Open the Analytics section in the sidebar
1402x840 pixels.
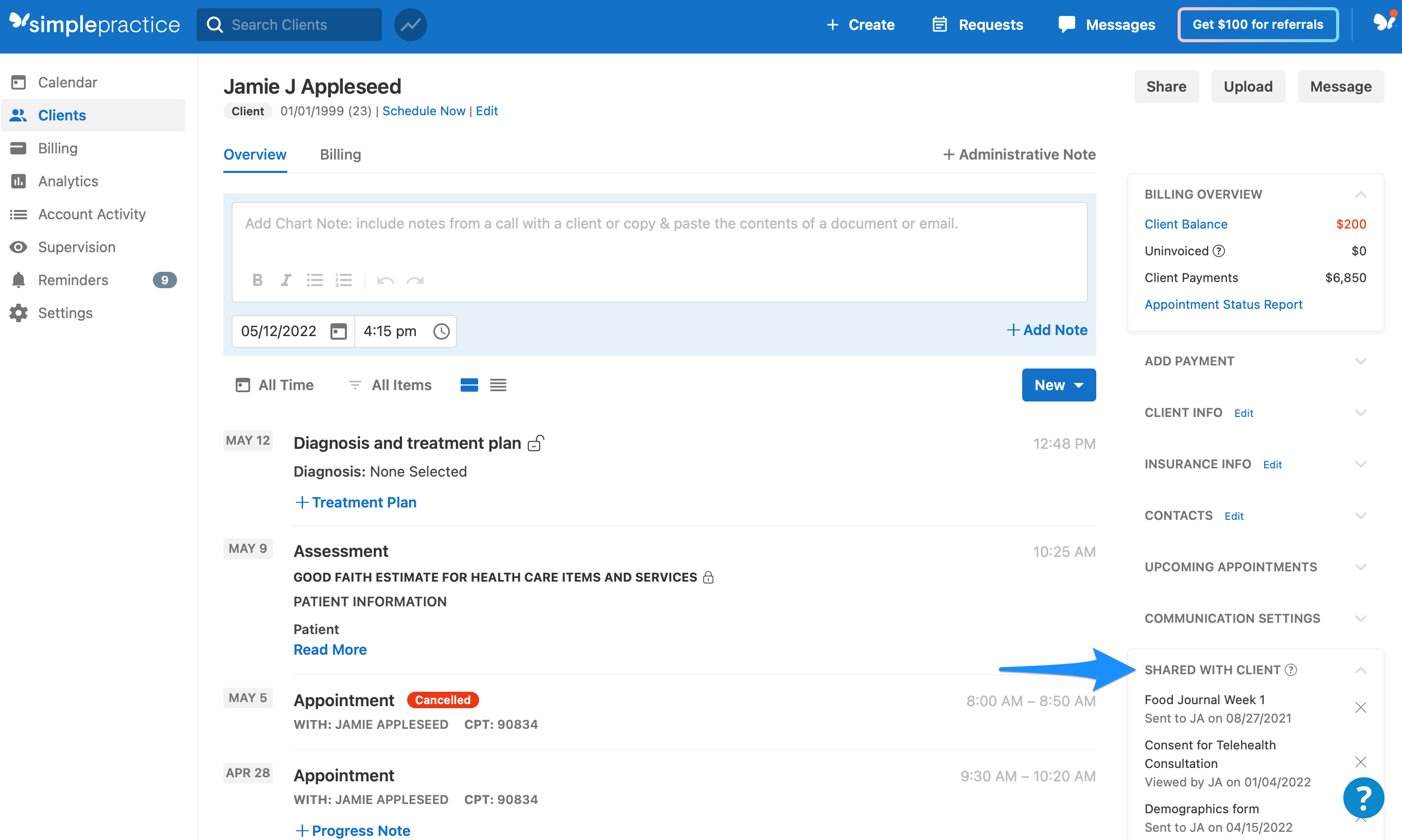point(68,181)
